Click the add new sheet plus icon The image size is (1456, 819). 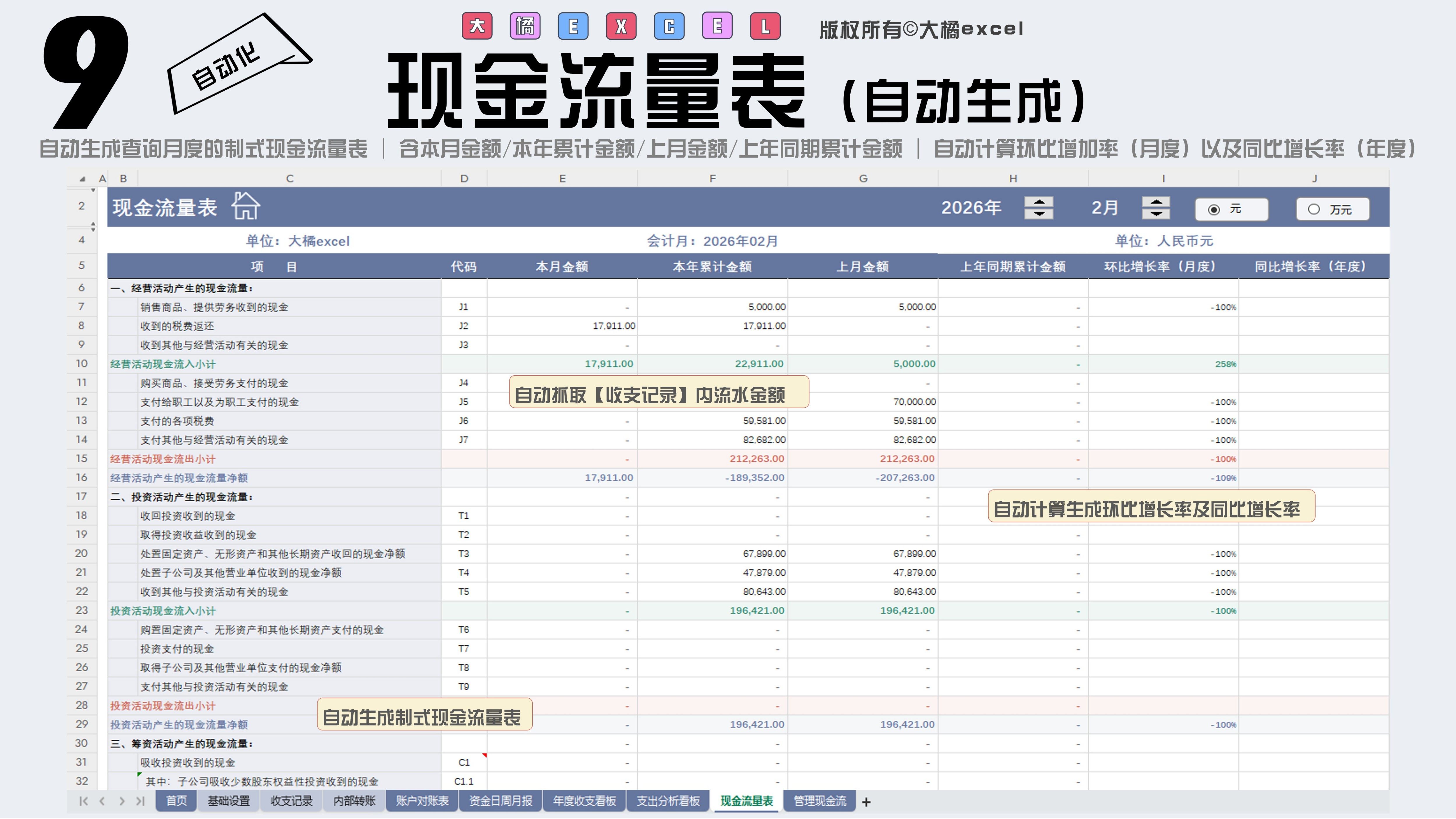(x=866, y=802)
